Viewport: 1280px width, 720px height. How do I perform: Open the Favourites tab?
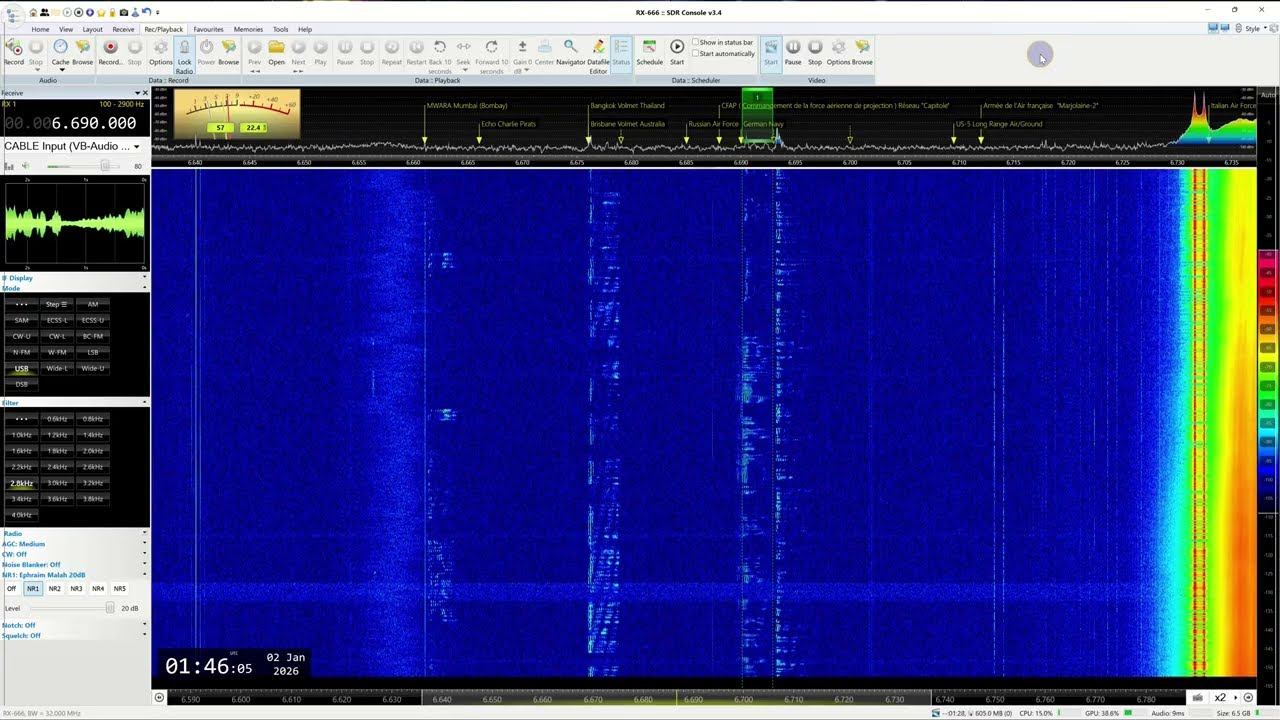tap(208, 29)
